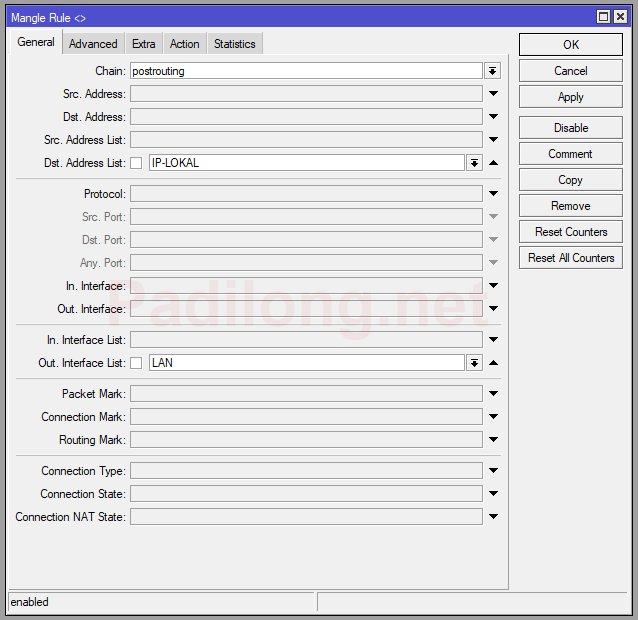Open the Chain dropdown list

(x=492, y=71)
